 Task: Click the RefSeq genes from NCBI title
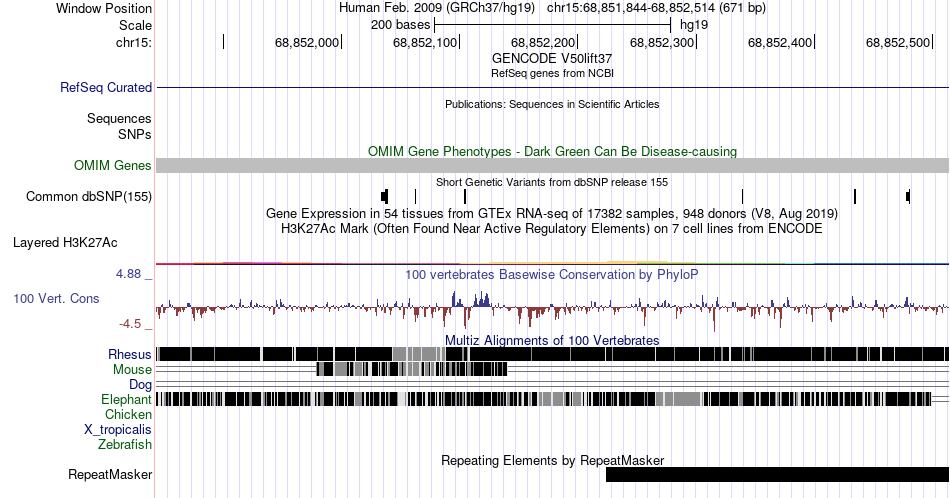click(552, 73)
